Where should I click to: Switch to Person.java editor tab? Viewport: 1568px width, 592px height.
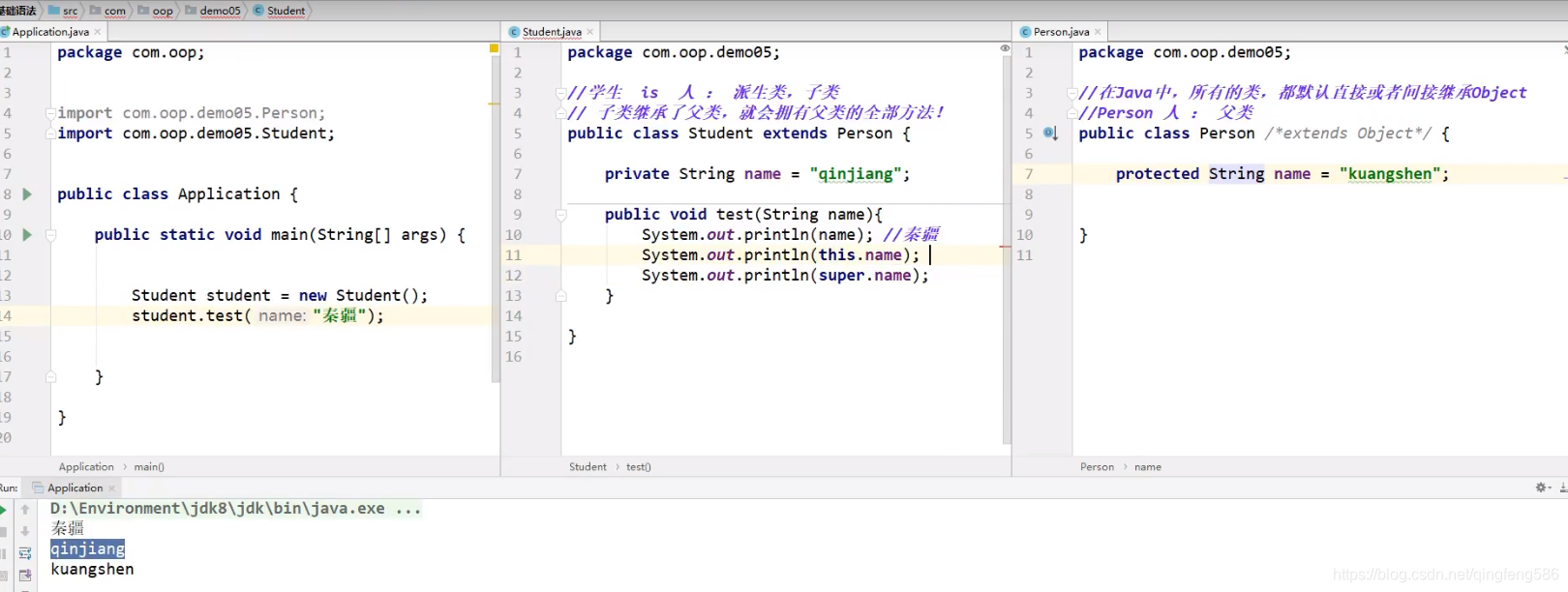click(x=1061, y=32)
